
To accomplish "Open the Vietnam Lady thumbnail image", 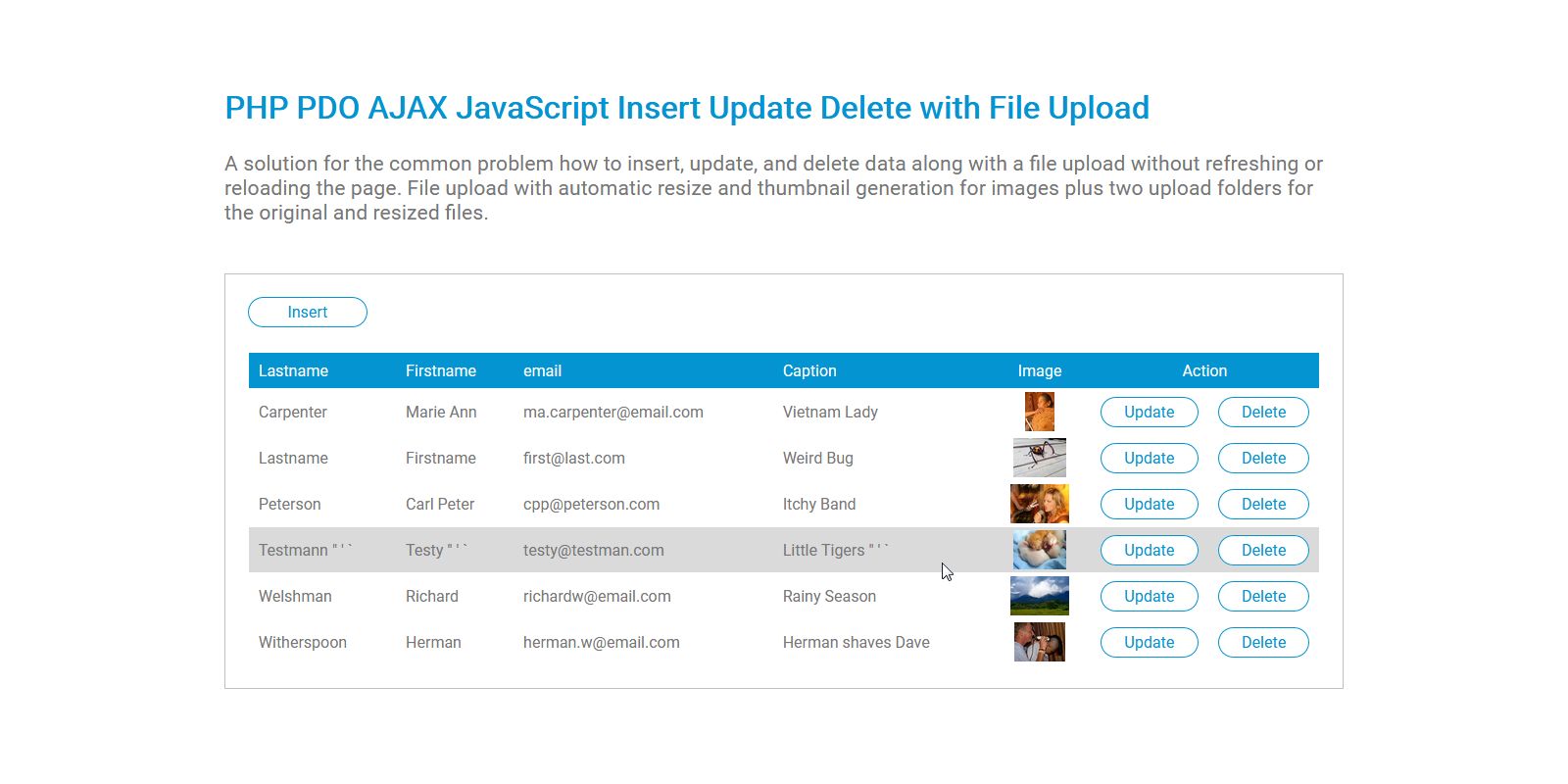I will [x=1040, y=413].
